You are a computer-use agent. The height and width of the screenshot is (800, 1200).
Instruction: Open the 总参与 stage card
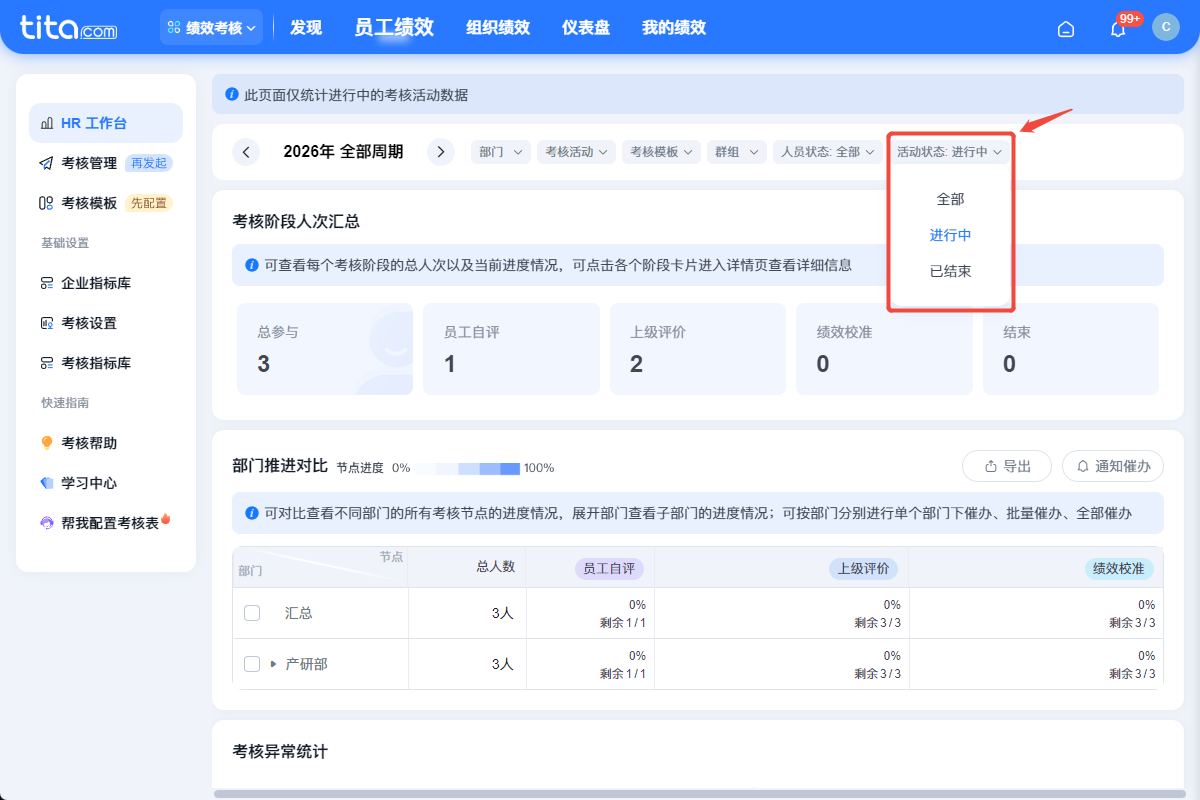[325, 349]
